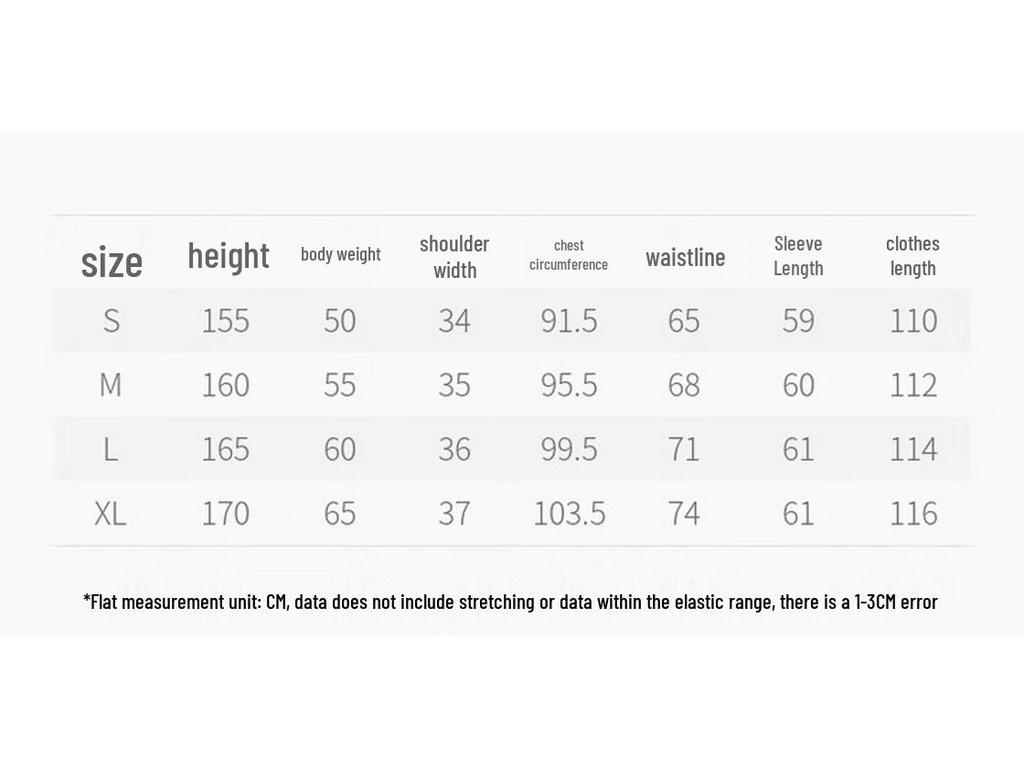The image size is (1024, 768).
Task: Select the M size row label
Action: click(x=110, y=385)
